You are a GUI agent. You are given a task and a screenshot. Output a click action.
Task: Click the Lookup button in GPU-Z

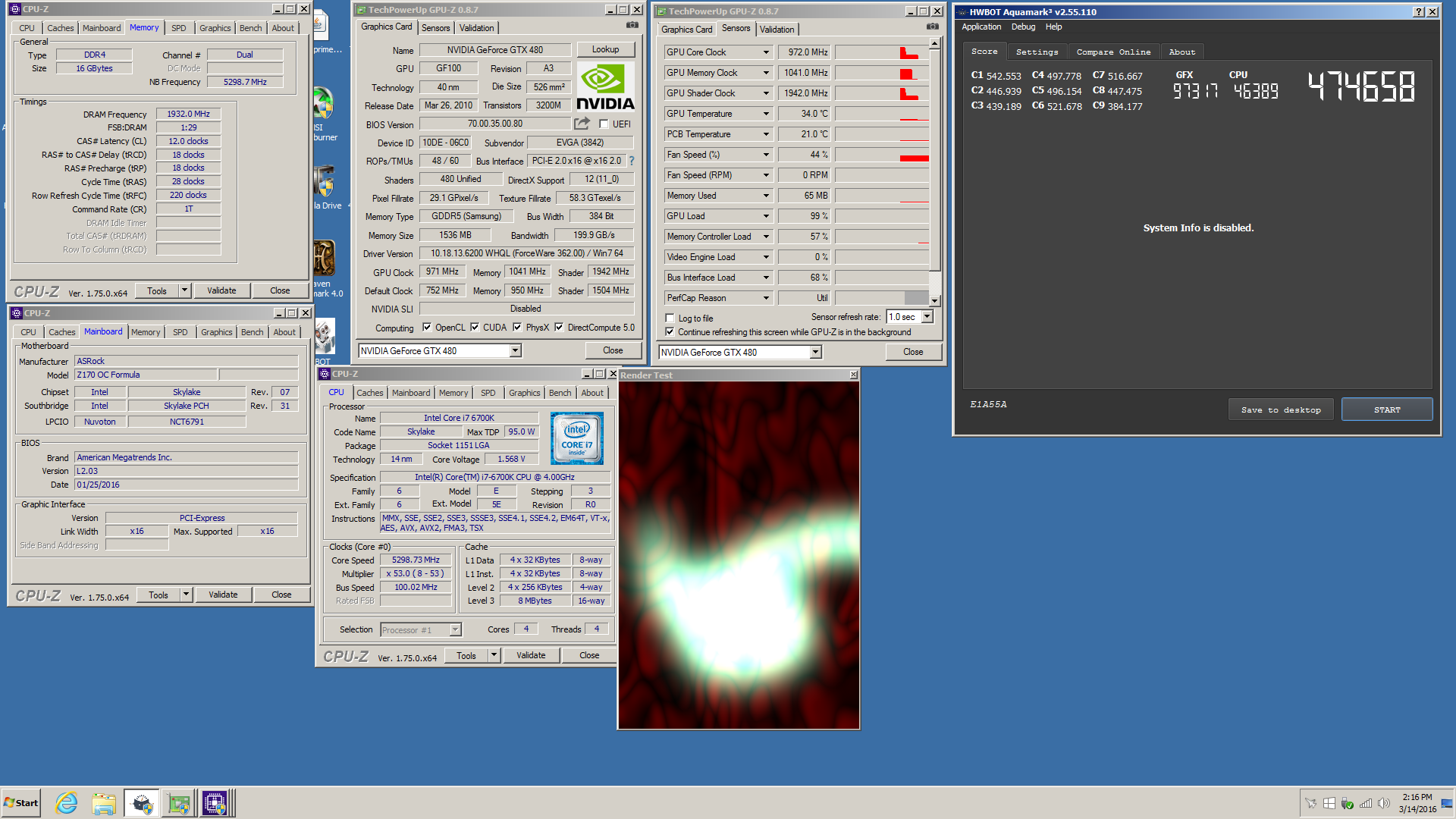pos(605,49)
